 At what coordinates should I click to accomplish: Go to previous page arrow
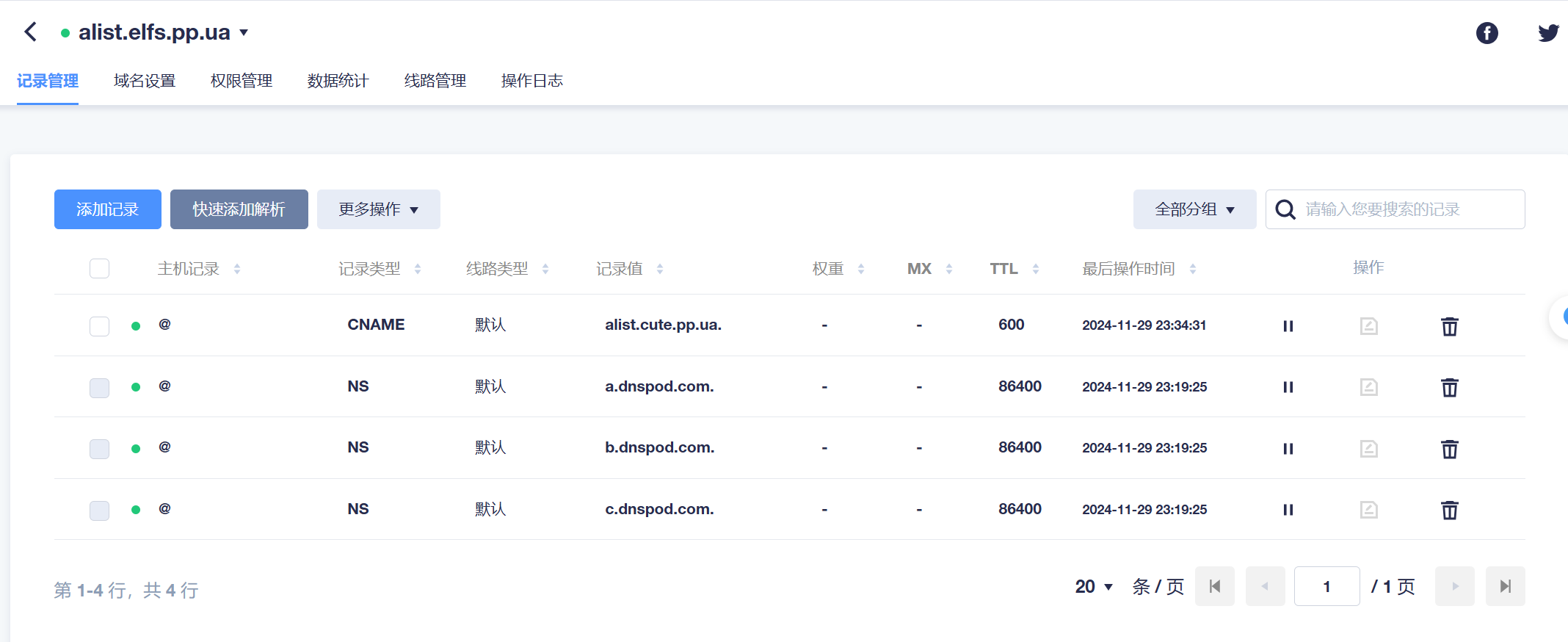coord(1266,586)
